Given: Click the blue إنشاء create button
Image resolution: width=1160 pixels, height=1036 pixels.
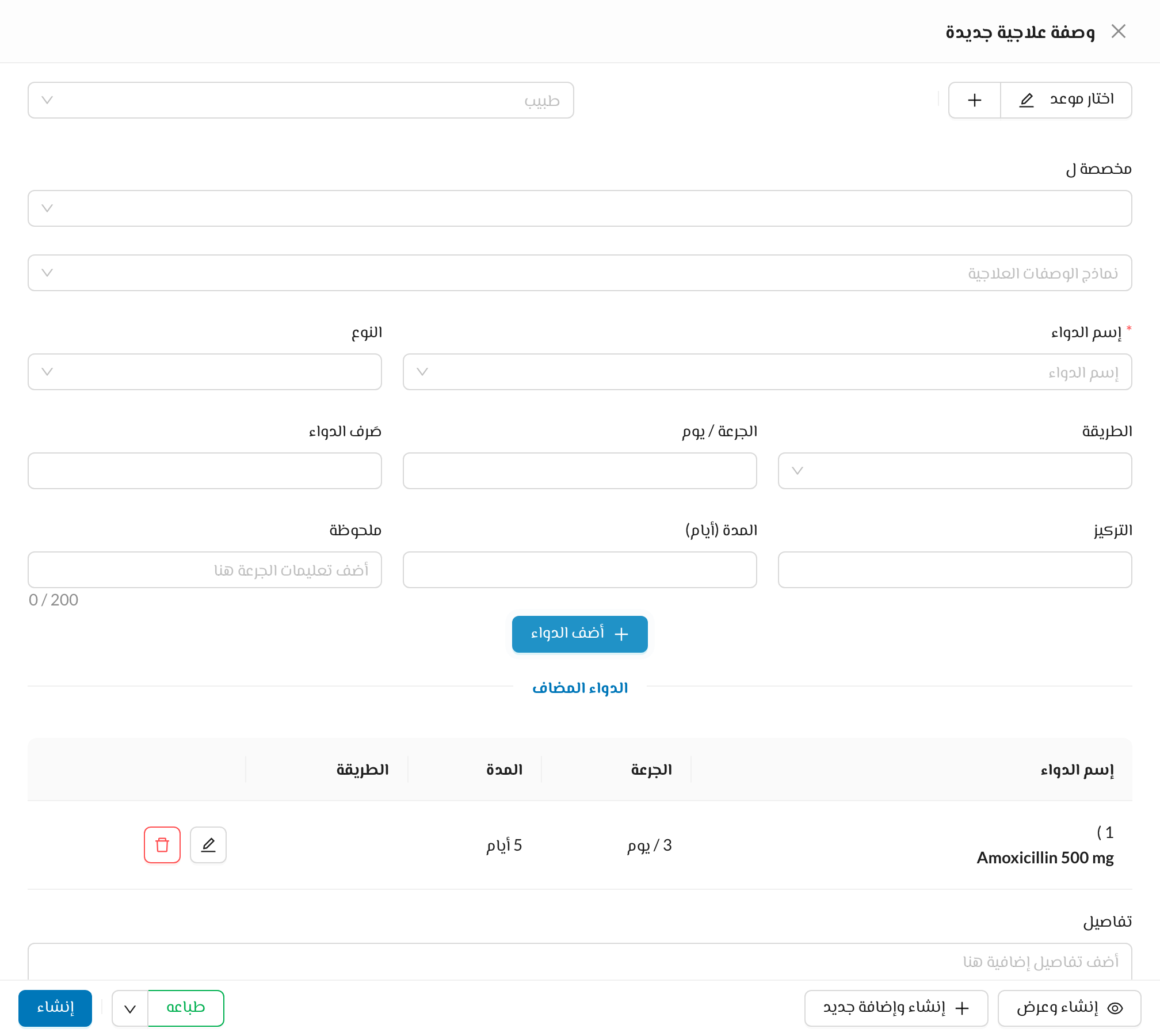Looking at the screenshot, I should click(x=55, y=1008).
